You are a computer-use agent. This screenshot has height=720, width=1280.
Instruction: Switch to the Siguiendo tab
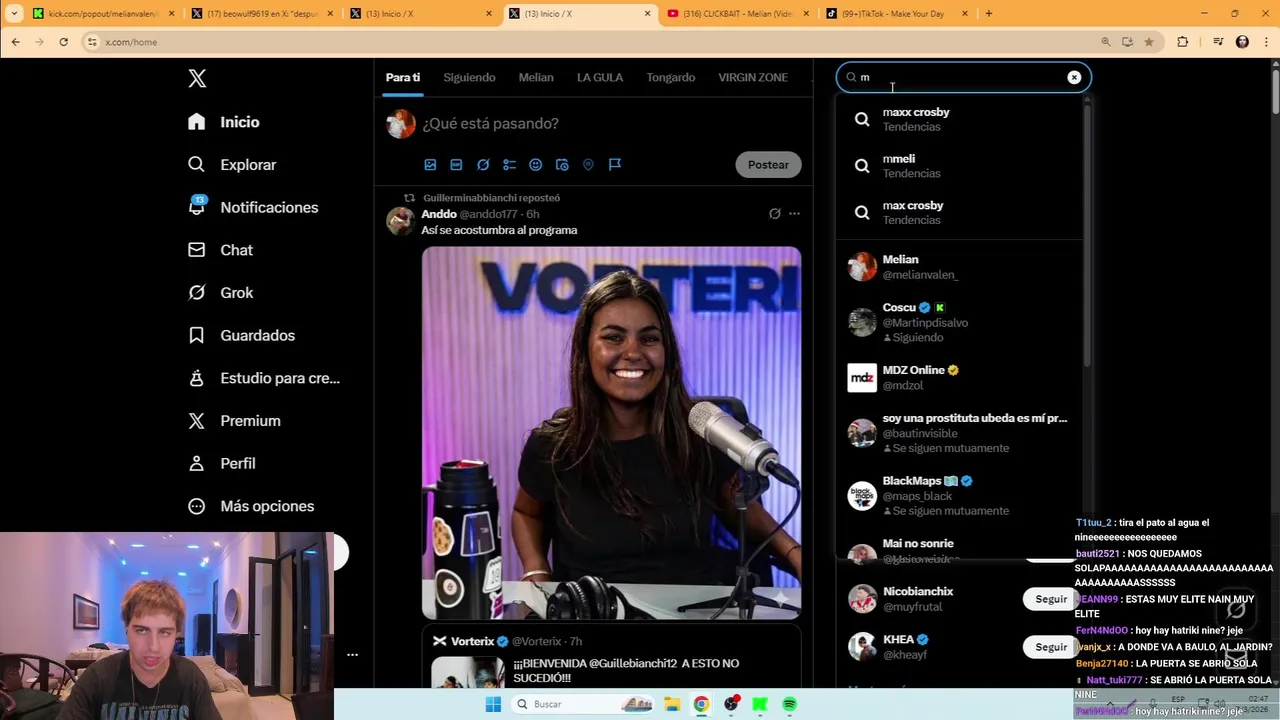coord(469,77)
